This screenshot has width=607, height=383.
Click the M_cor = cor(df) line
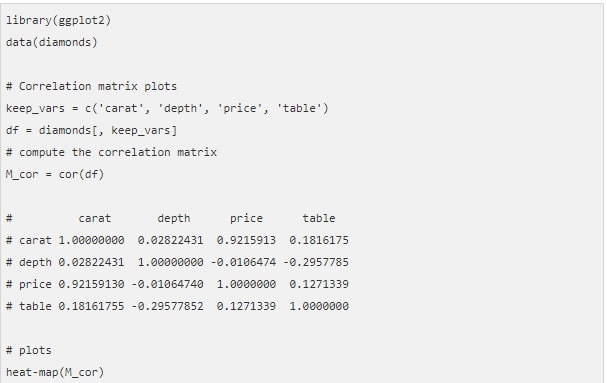(x=55, y=174)
